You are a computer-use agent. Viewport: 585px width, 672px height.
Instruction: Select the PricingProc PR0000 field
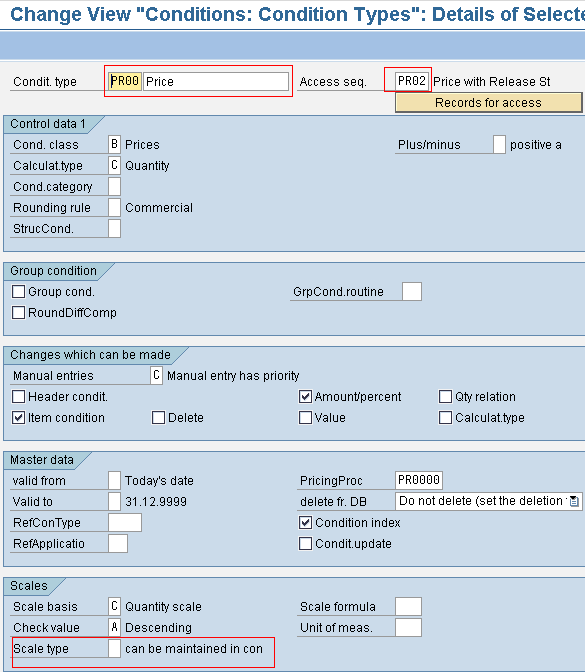[x=419, y=480]
